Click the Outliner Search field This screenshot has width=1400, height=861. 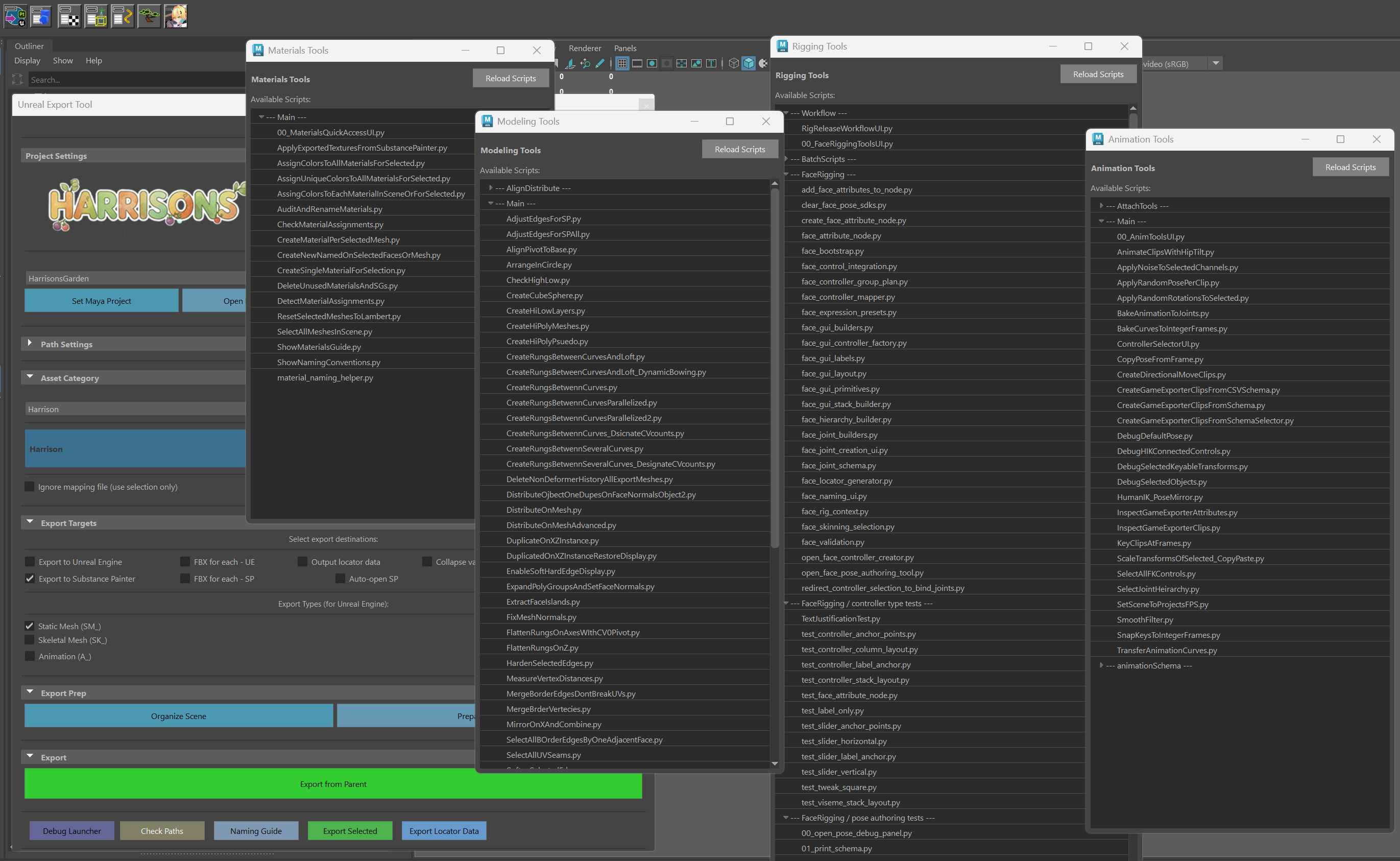click(x=137, y=80)
